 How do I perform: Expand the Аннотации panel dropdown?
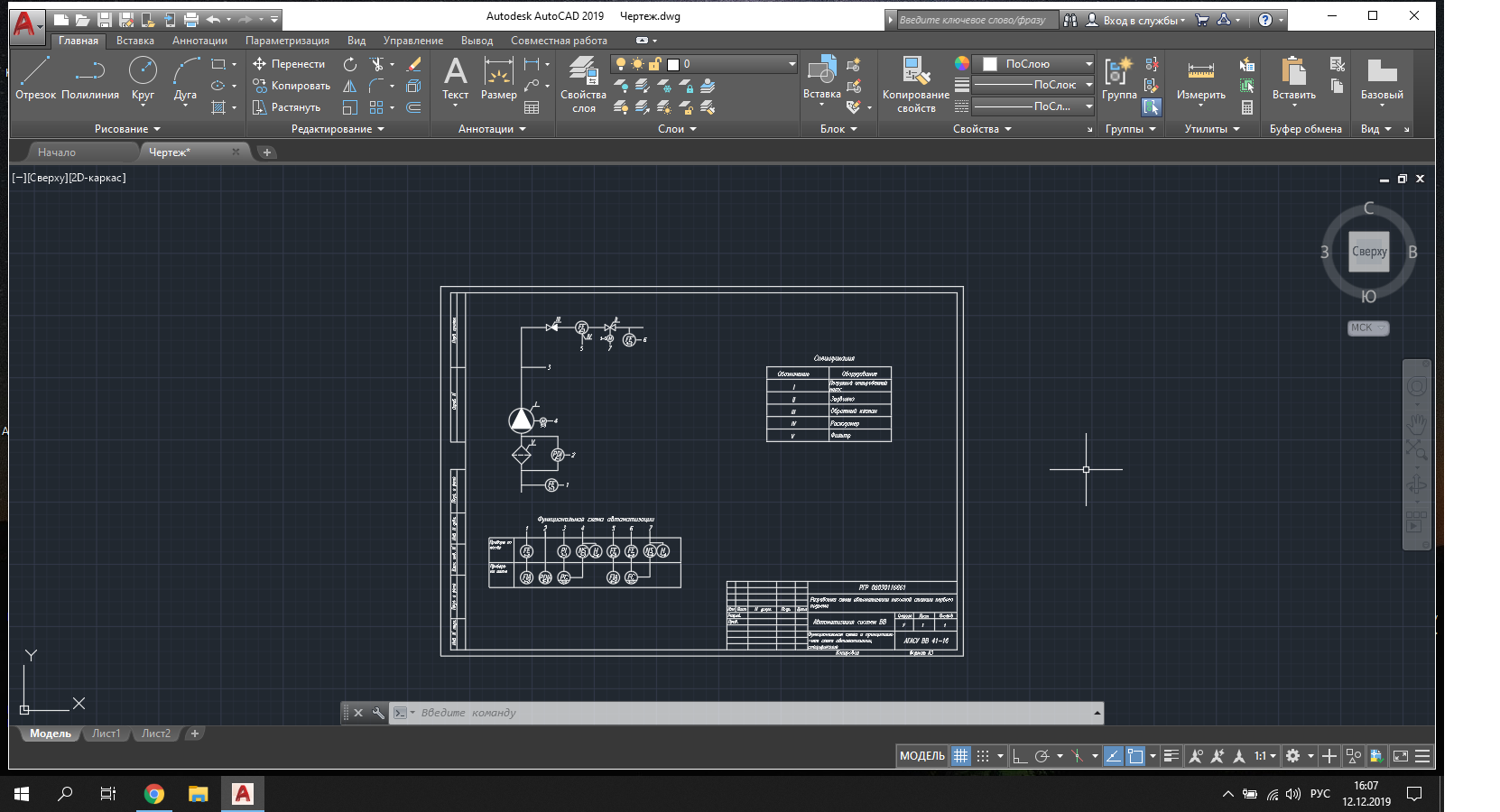click(492, 129)
